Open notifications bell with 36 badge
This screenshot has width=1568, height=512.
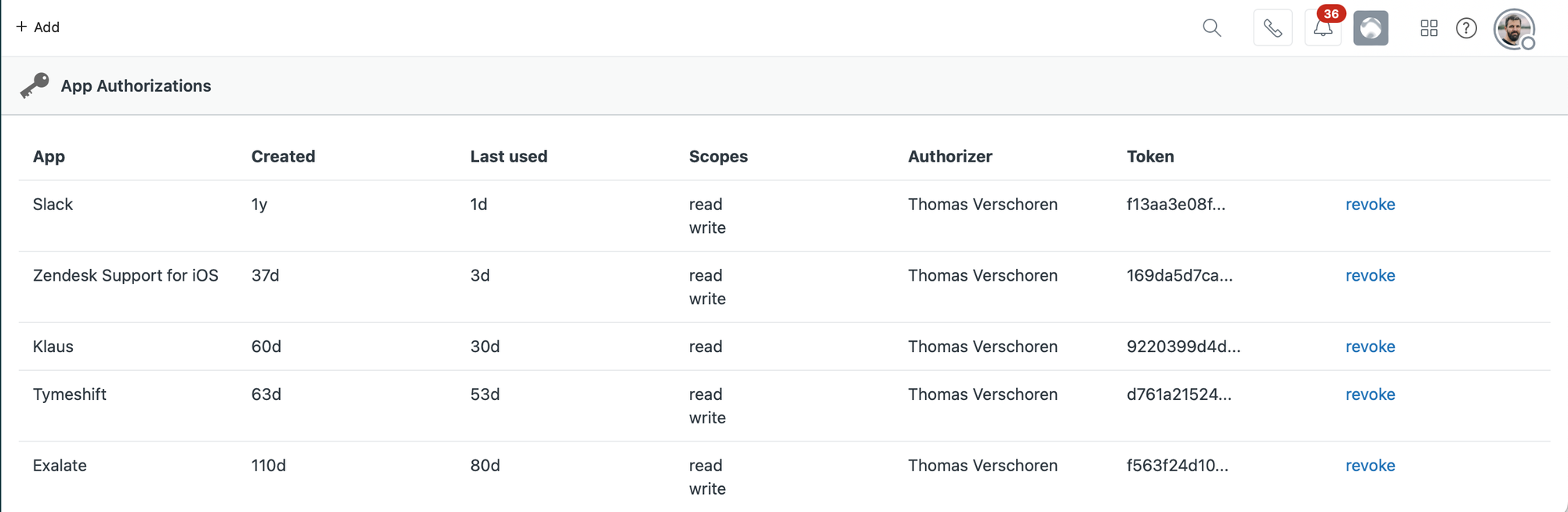[1323, 28]
